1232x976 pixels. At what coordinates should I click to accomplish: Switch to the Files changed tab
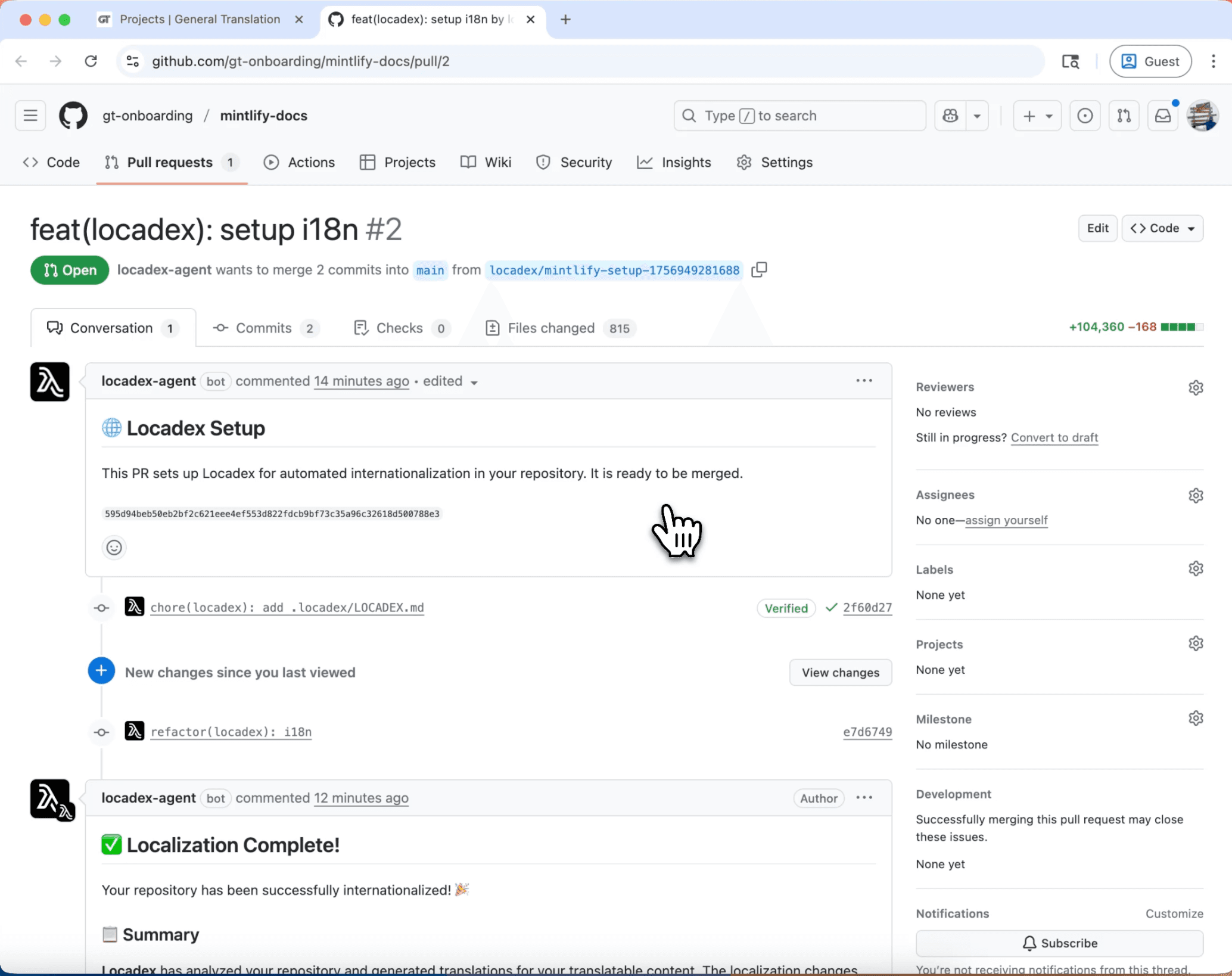click(551, 328)
